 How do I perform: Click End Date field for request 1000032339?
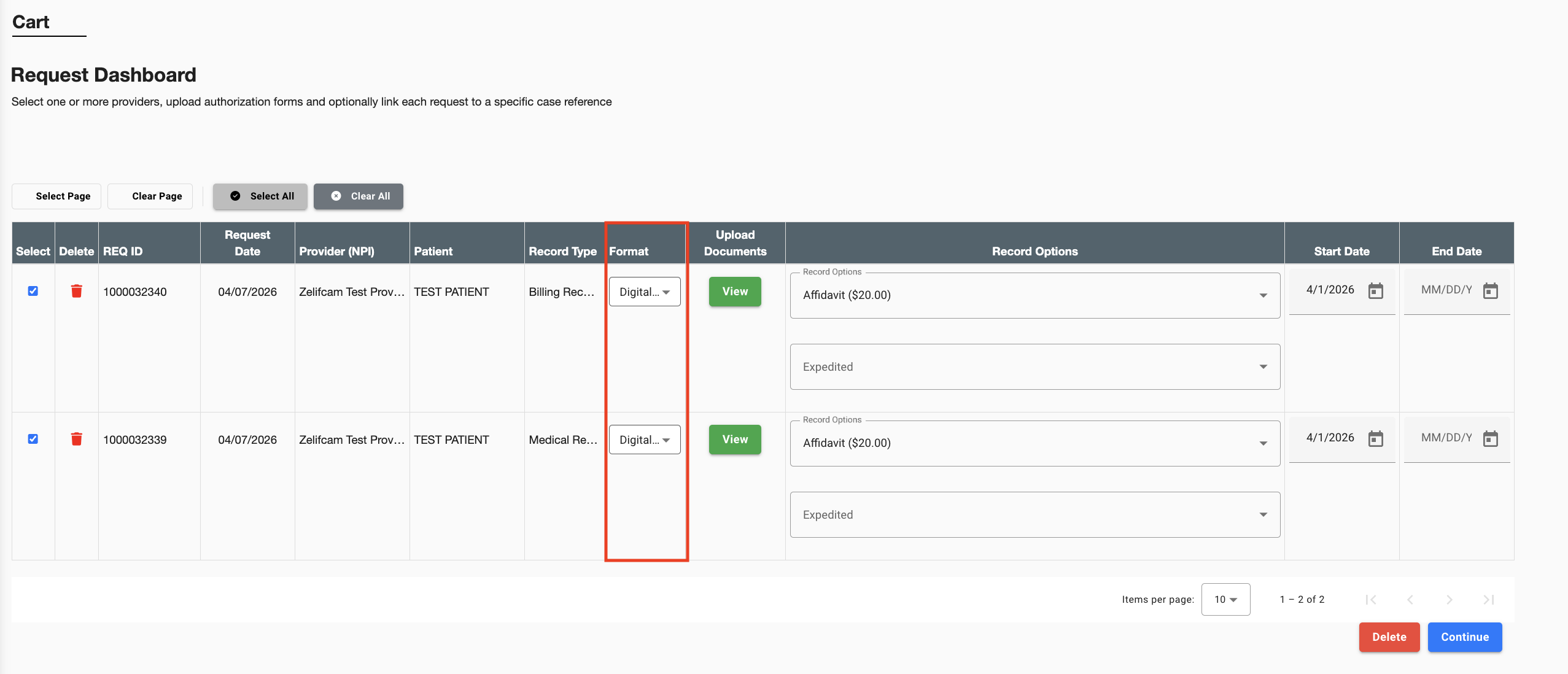(1446, 438)
